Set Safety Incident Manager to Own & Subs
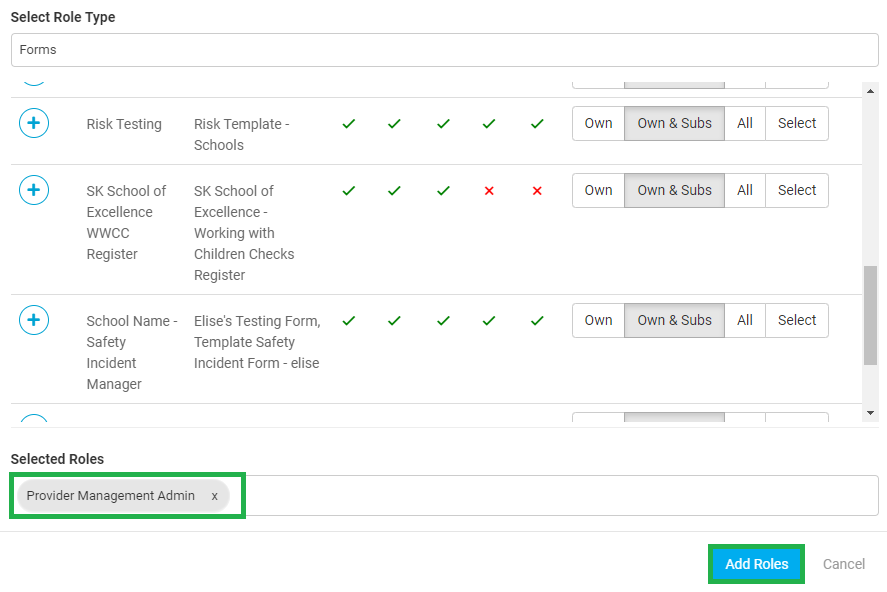 tap(674, 321)
